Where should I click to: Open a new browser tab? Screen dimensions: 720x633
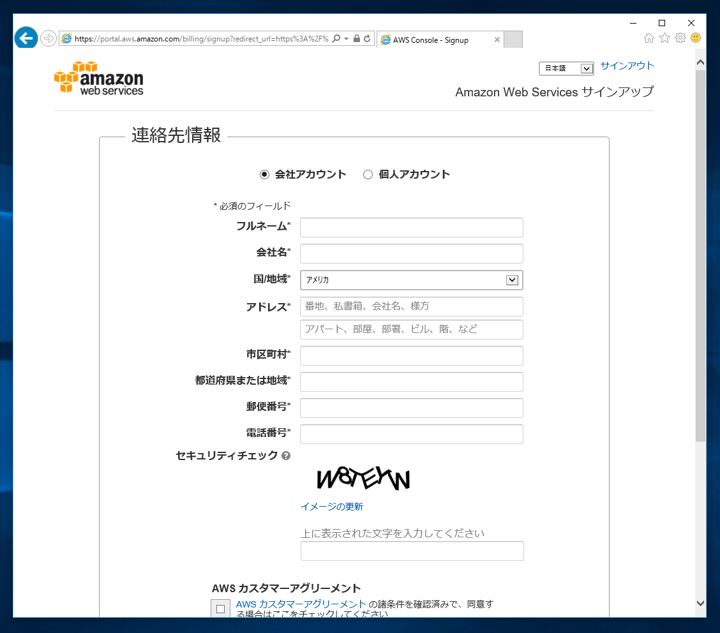[513, 40]
